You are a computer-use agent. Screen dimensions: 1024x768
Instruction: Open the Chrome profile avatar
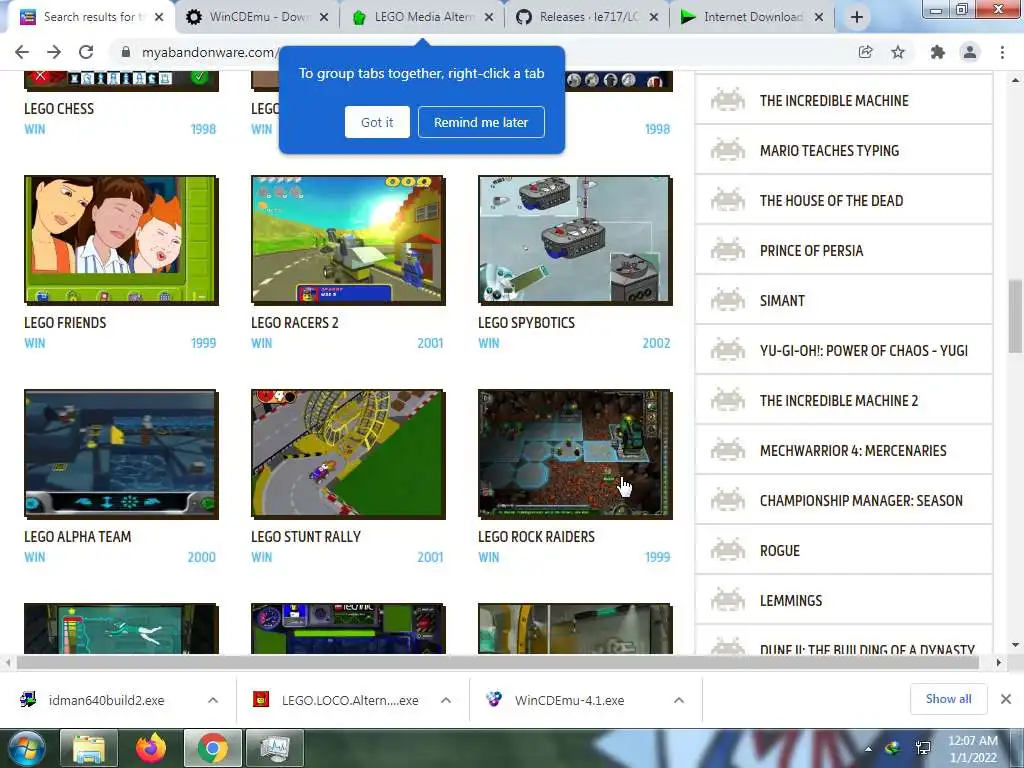click(x=970, y=52)
